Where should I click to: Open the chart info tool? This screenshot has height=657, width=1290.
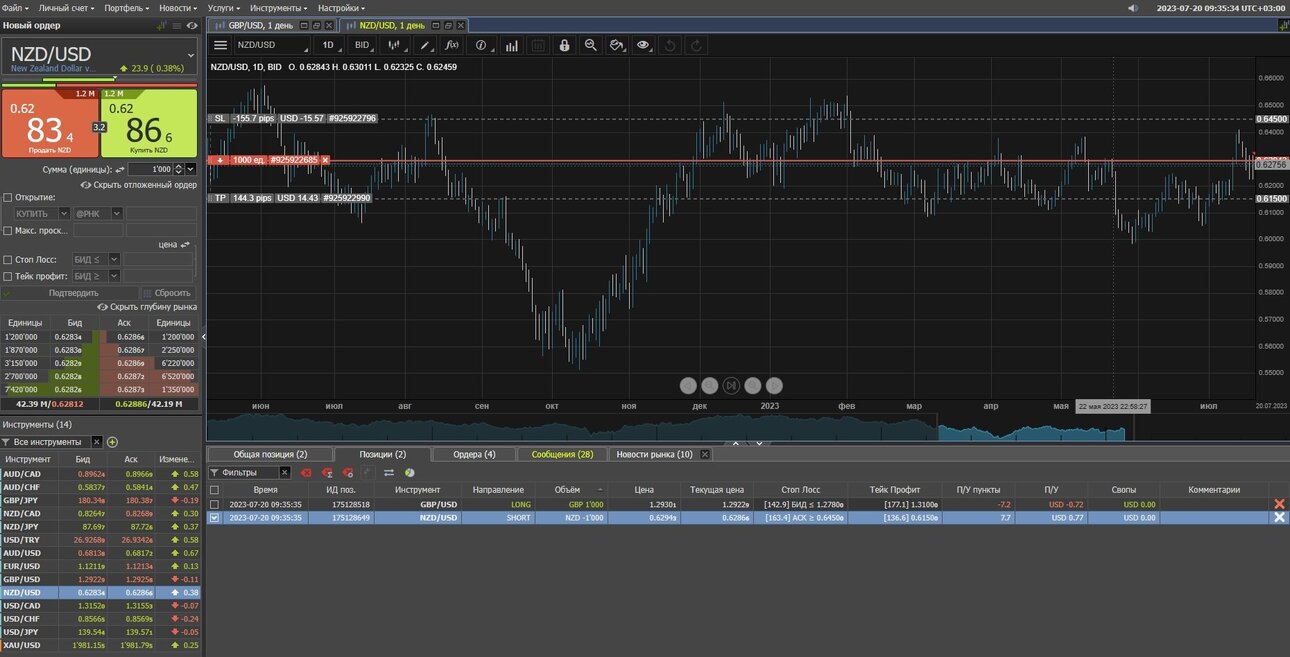[483, 45]
